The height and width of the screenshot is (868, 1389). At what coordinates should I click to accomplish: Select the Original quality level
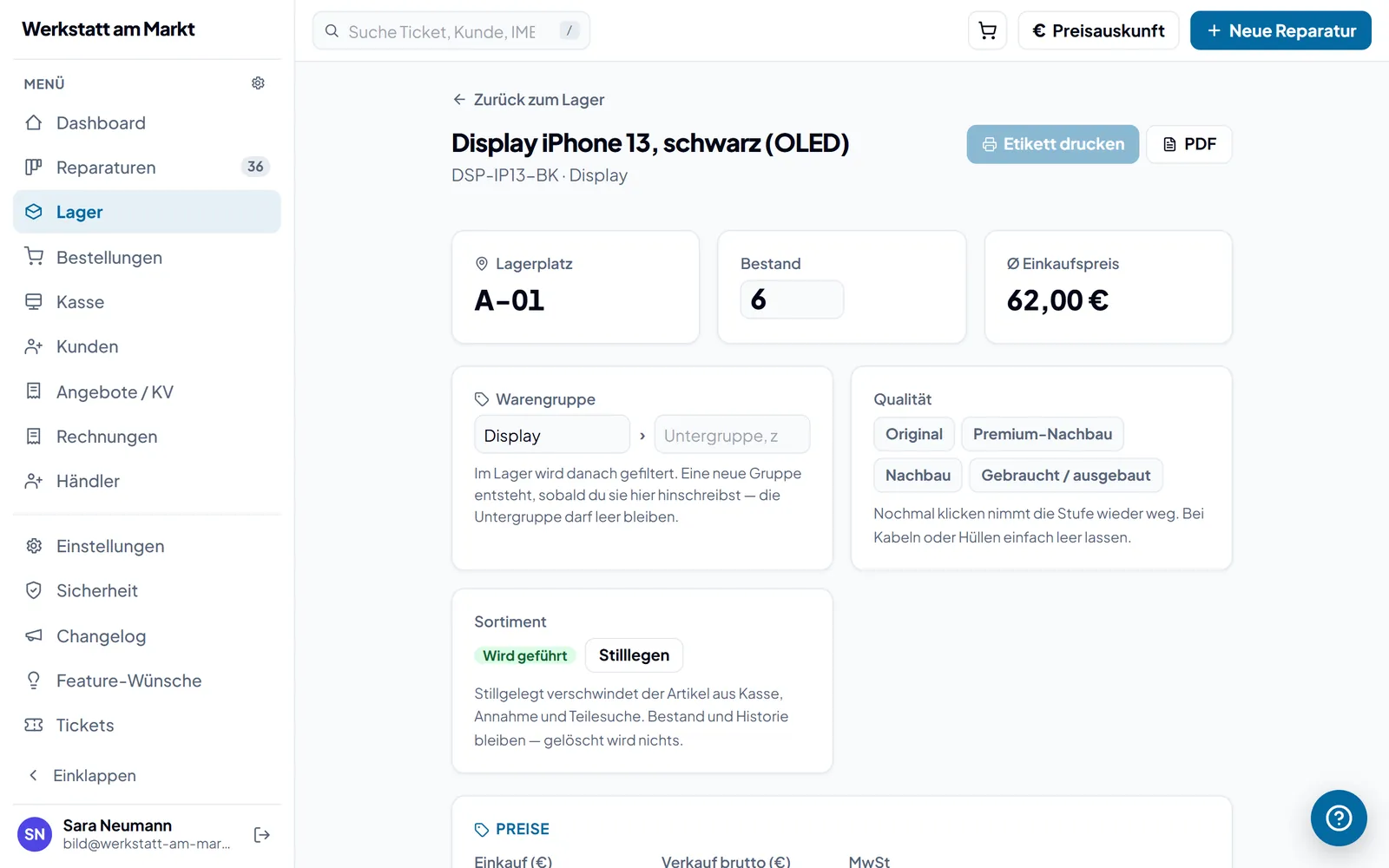coord(914,434)
